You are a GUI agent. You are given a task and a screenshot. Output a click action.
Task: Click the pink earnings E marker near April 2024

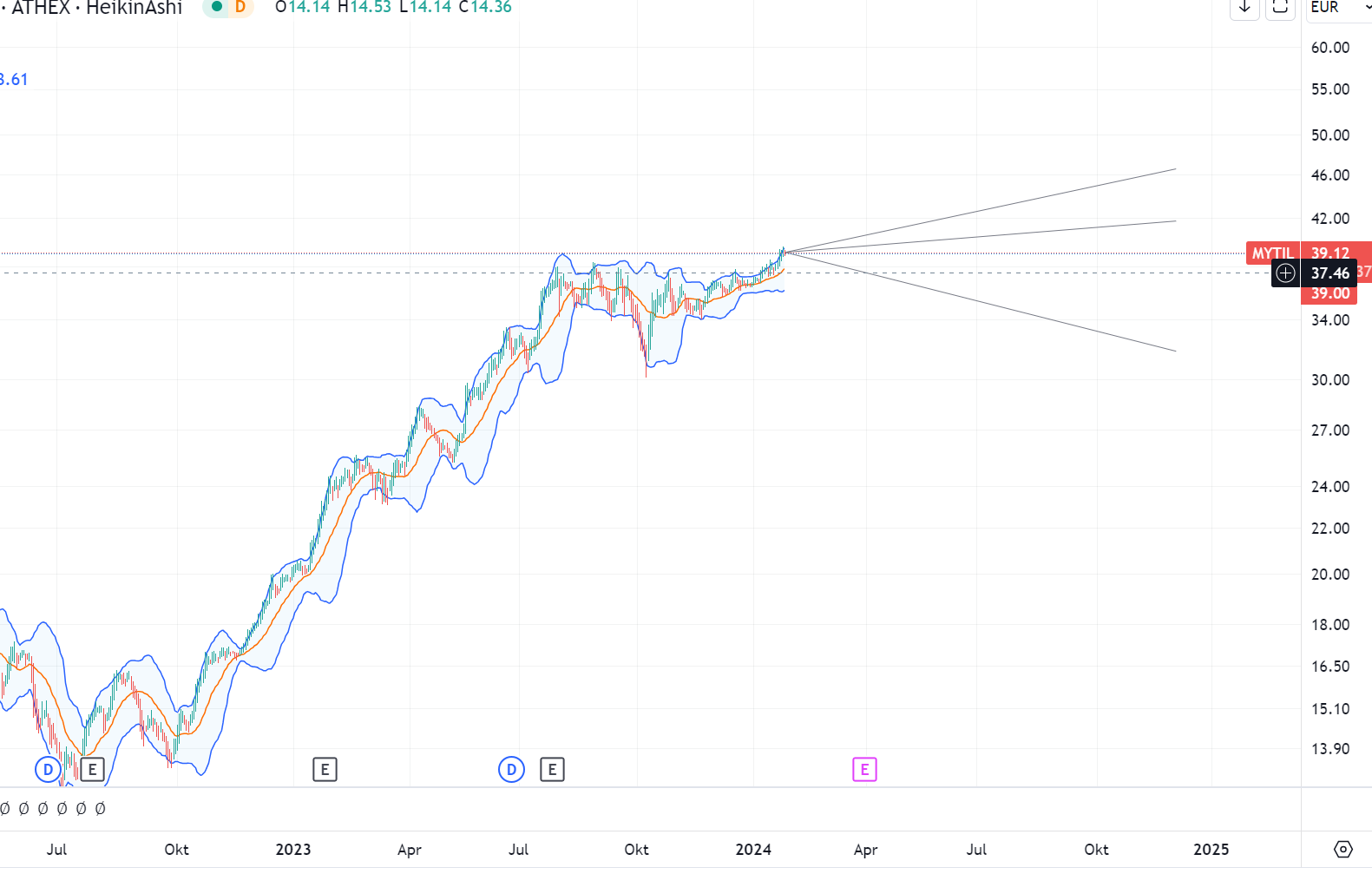pos(864,769)
